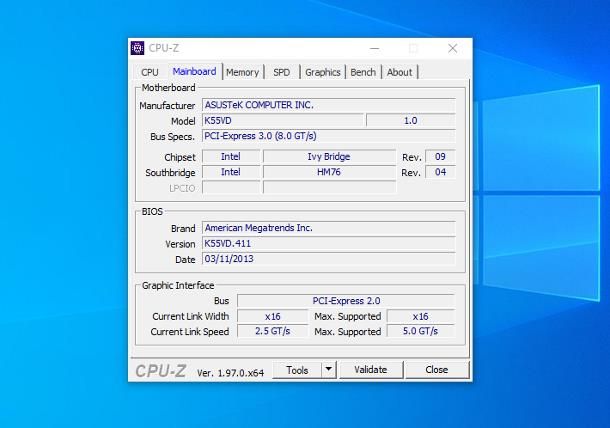Click the Close button at bottom
610x428 pixels.
click(437, 370)
